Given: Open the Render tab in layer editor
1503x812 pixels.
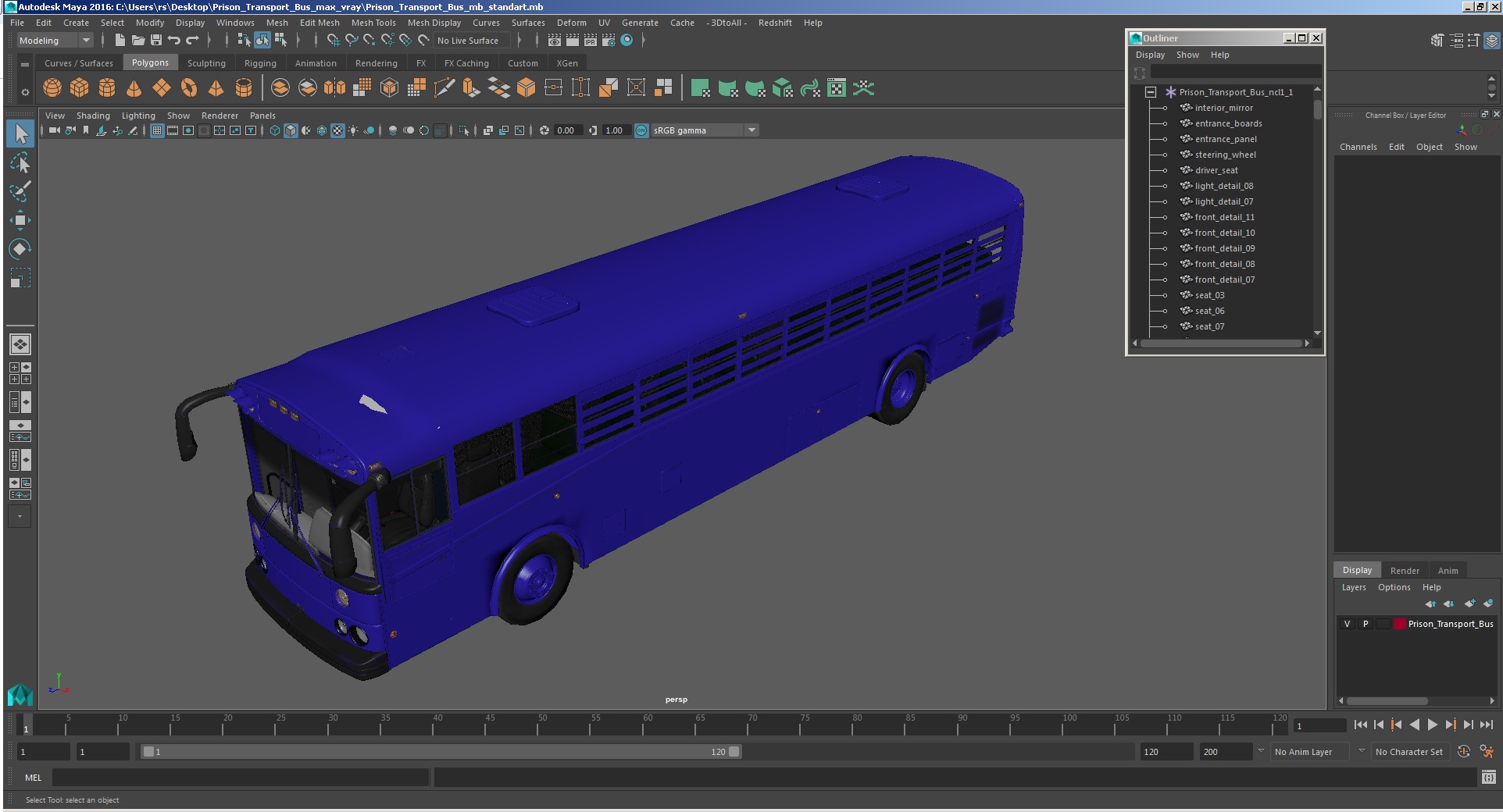Looking at the screenshot, I should pyautogui.click(x=1405, y=570).
